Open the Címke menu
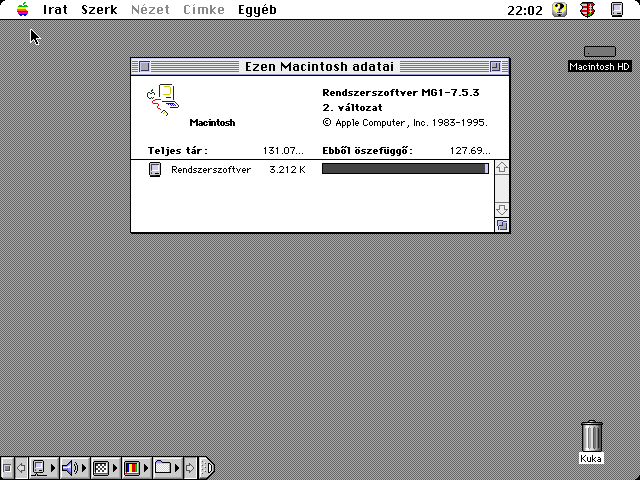Screen dimensions: 640x480 point(204,9)
